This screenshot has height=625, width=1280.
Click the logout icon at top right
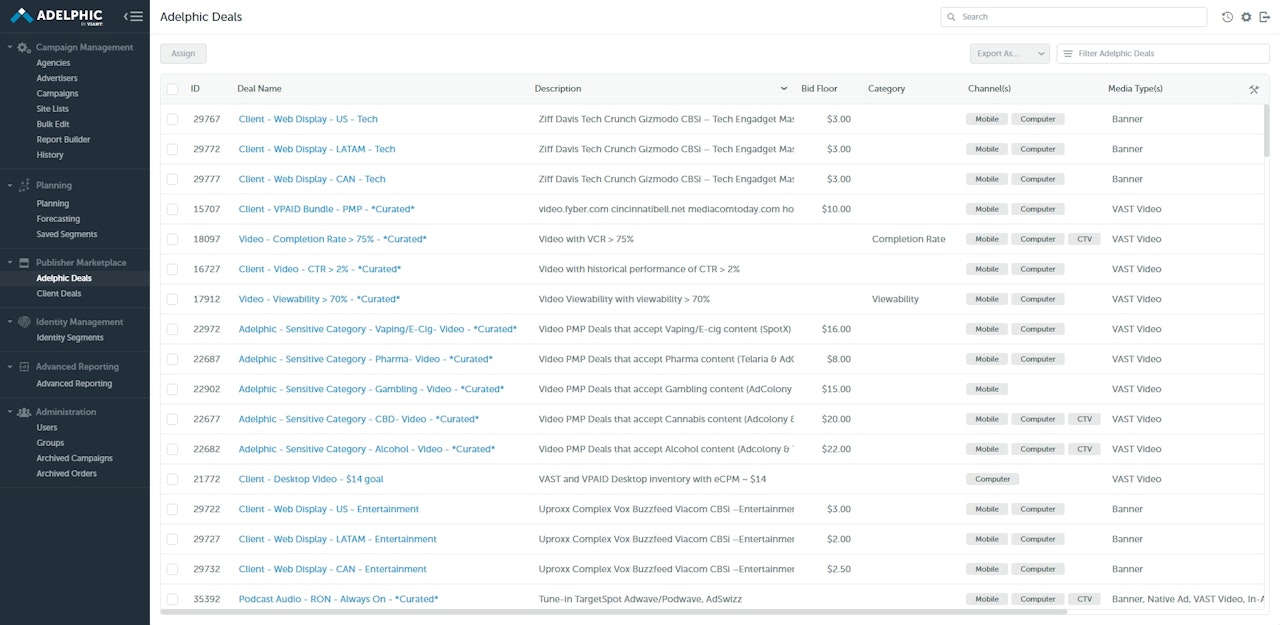pos(1264,17)
